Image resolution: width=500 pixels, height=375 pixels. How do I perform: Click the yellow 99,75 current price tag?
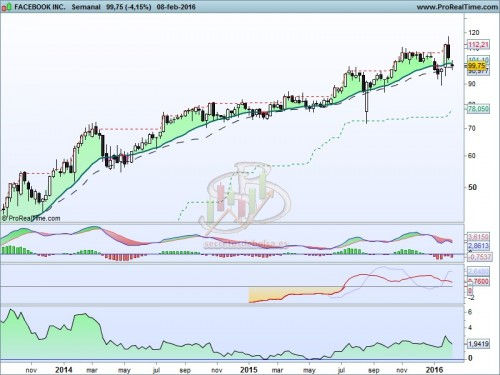(x=477, y=66)
